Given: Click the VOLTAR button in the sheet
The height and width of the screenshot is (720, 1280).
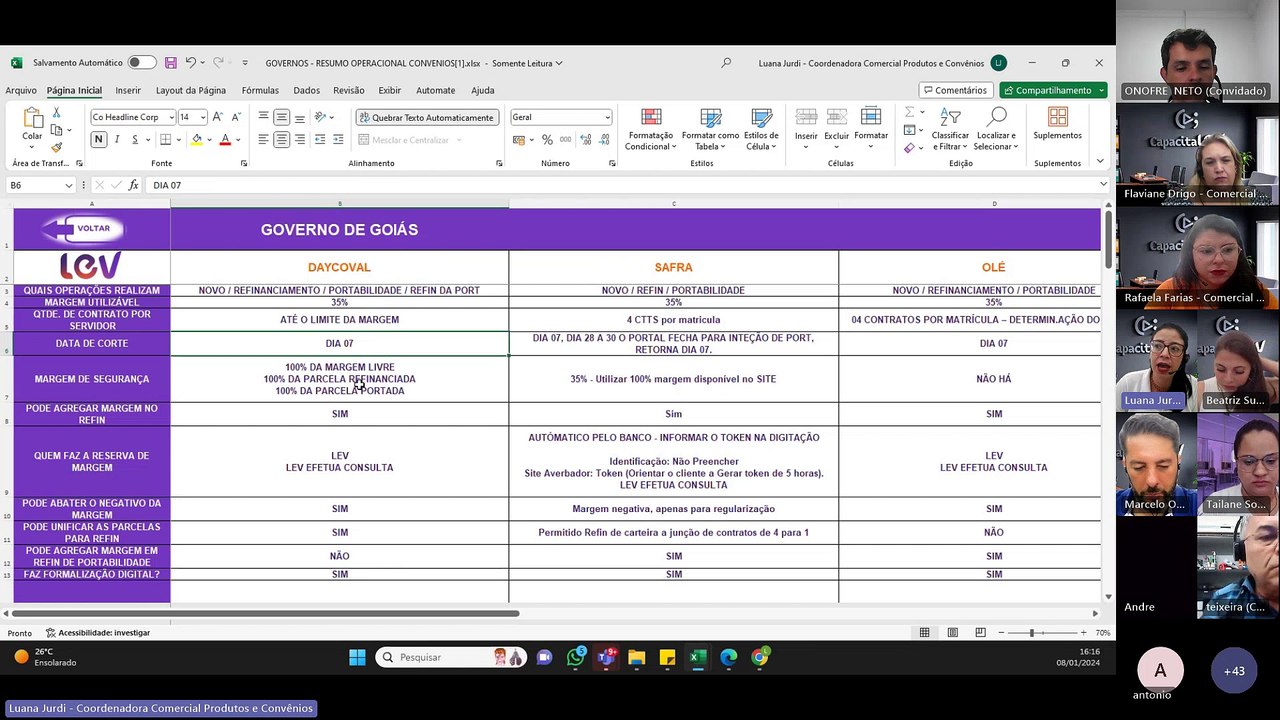Looking at the screenshot, I should (83, 229).
